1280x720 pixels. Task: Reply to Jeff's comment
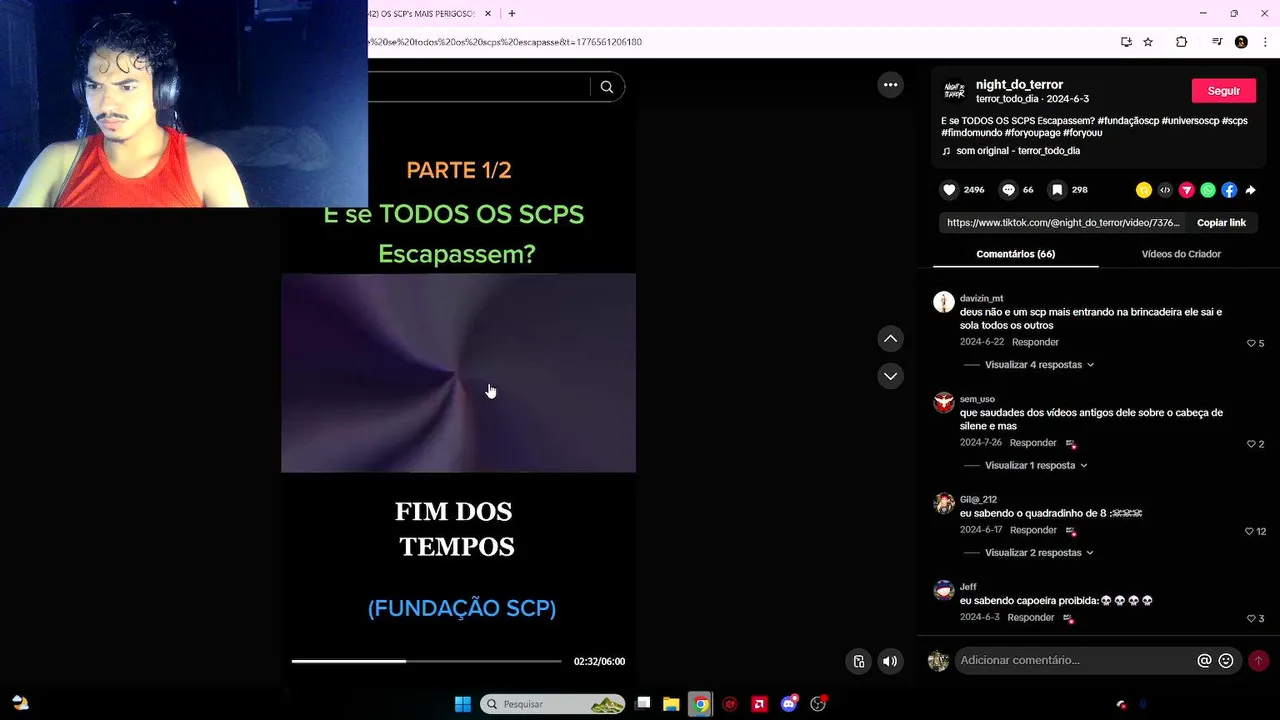click(x=1031, y=617)
